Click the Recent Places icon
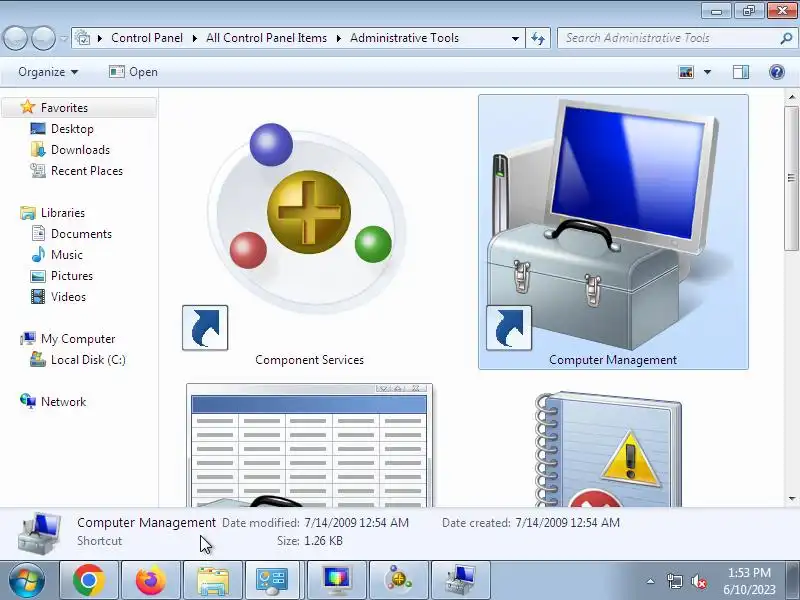The height and width of the screenshot is (600, 800). 38,170
